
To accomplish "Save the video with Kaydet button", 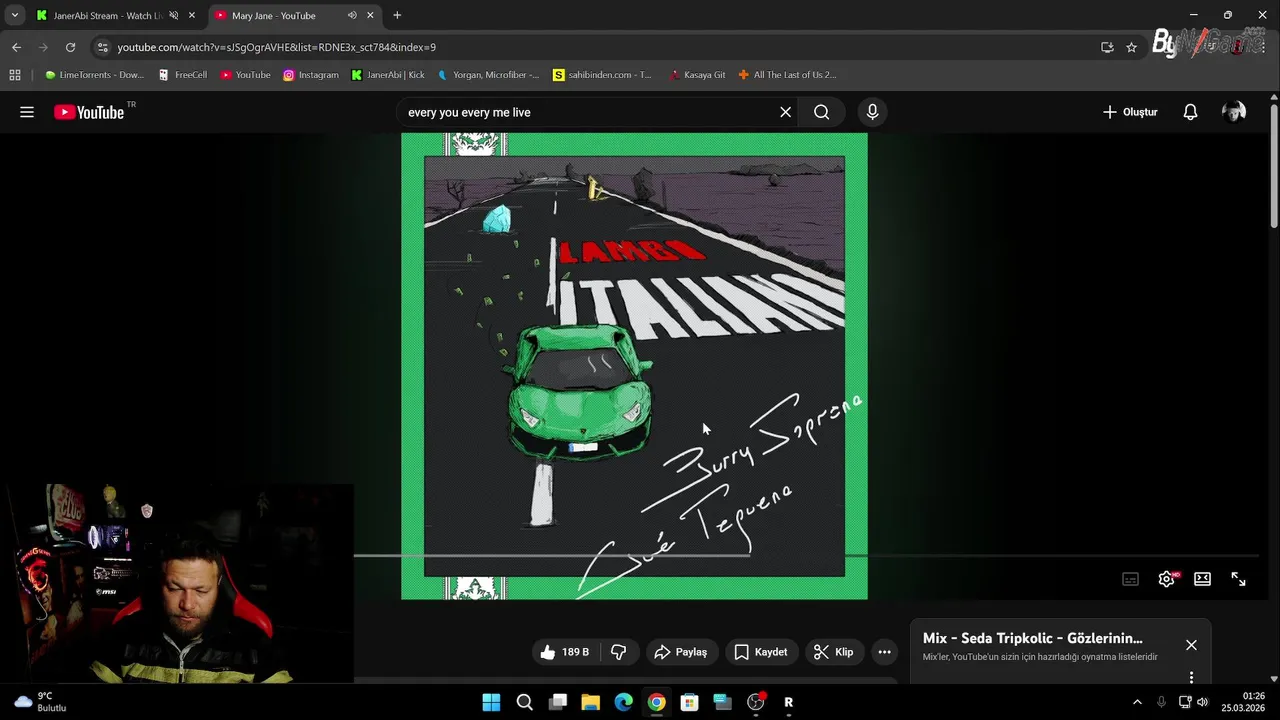I will [761, 652].
